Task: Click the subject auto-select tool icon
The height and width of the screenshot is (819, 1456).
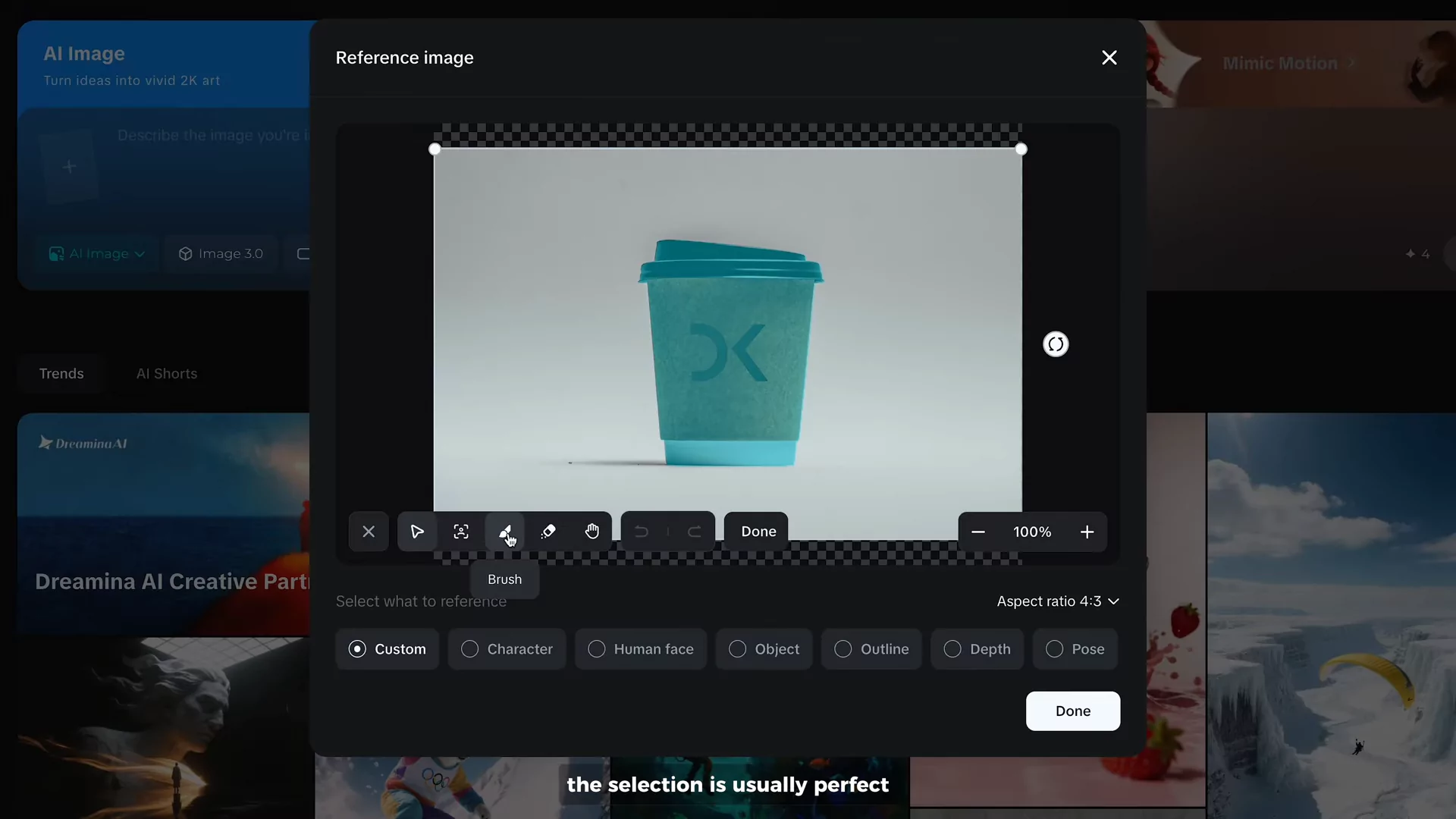Action: (x=461, y=532)
